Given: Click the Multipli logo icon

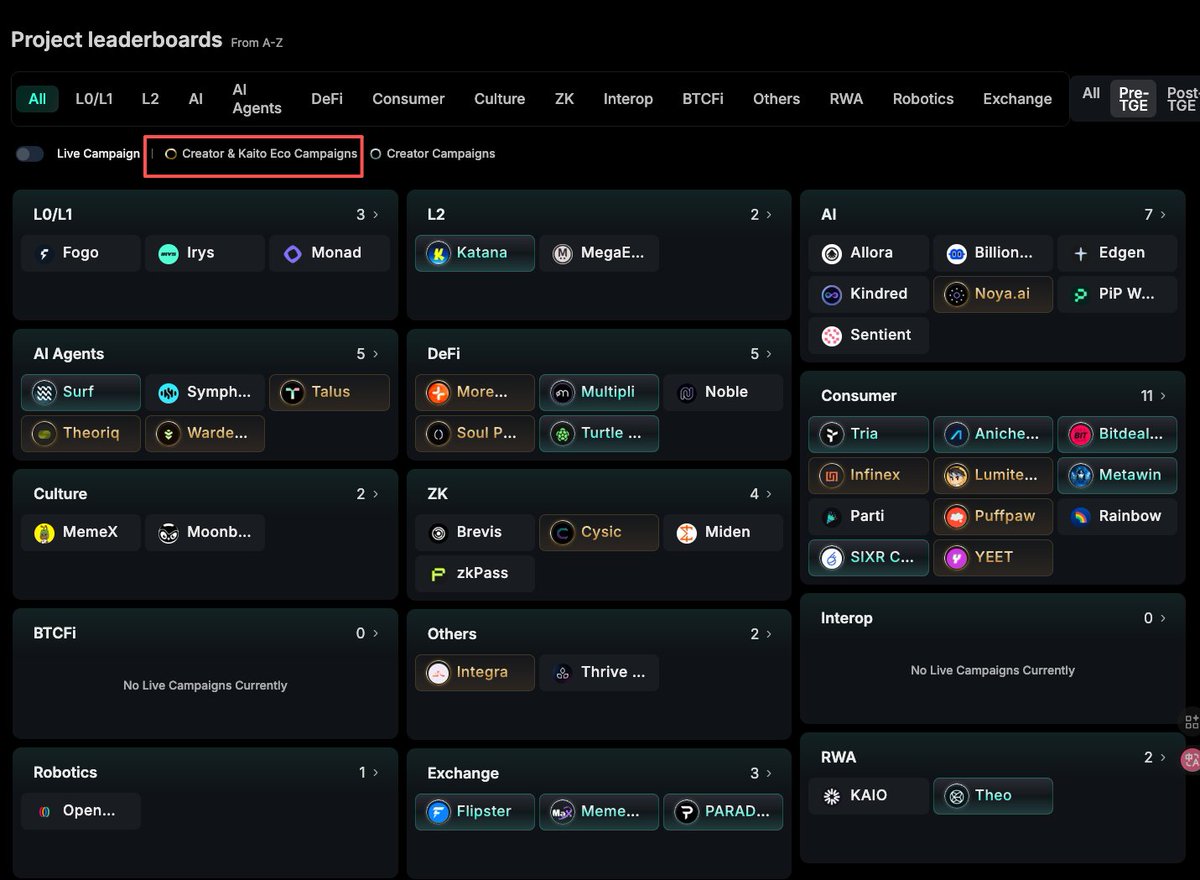Looking at the screenshot, I should tap(562, 393).
